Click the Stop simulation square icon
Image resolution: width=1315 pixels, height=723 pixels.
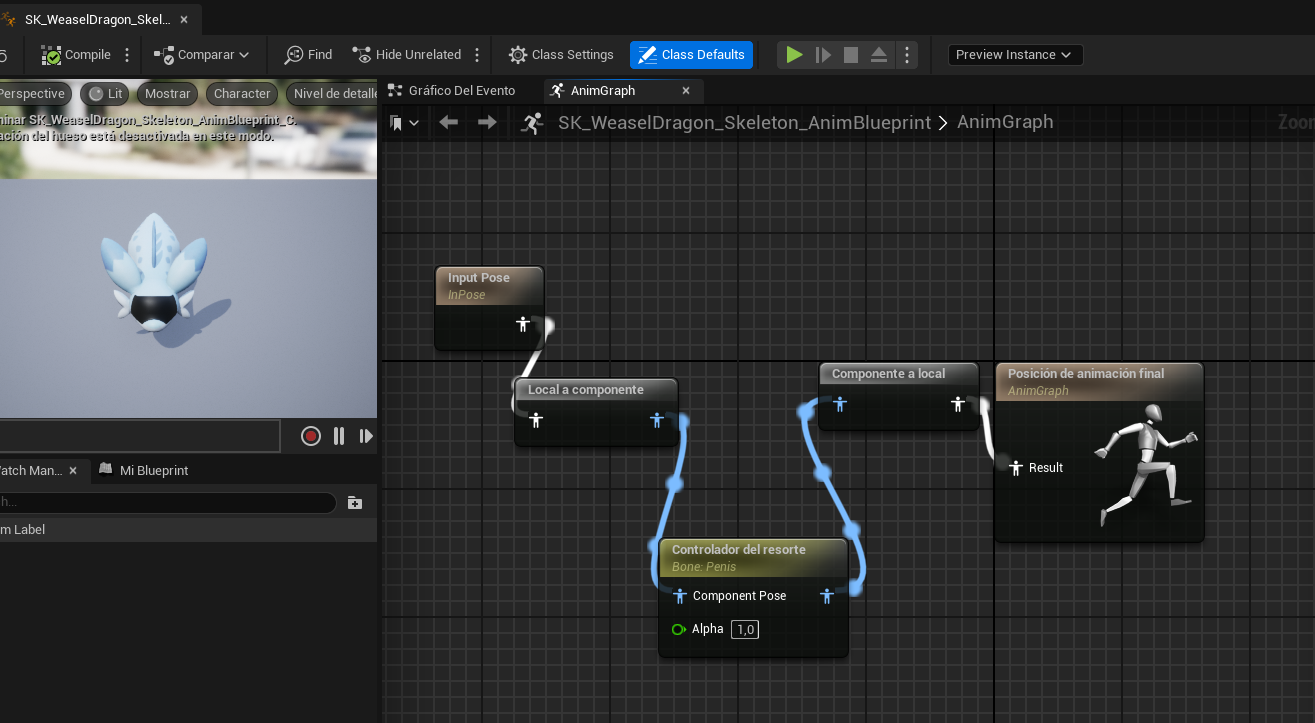coord(851,55)
